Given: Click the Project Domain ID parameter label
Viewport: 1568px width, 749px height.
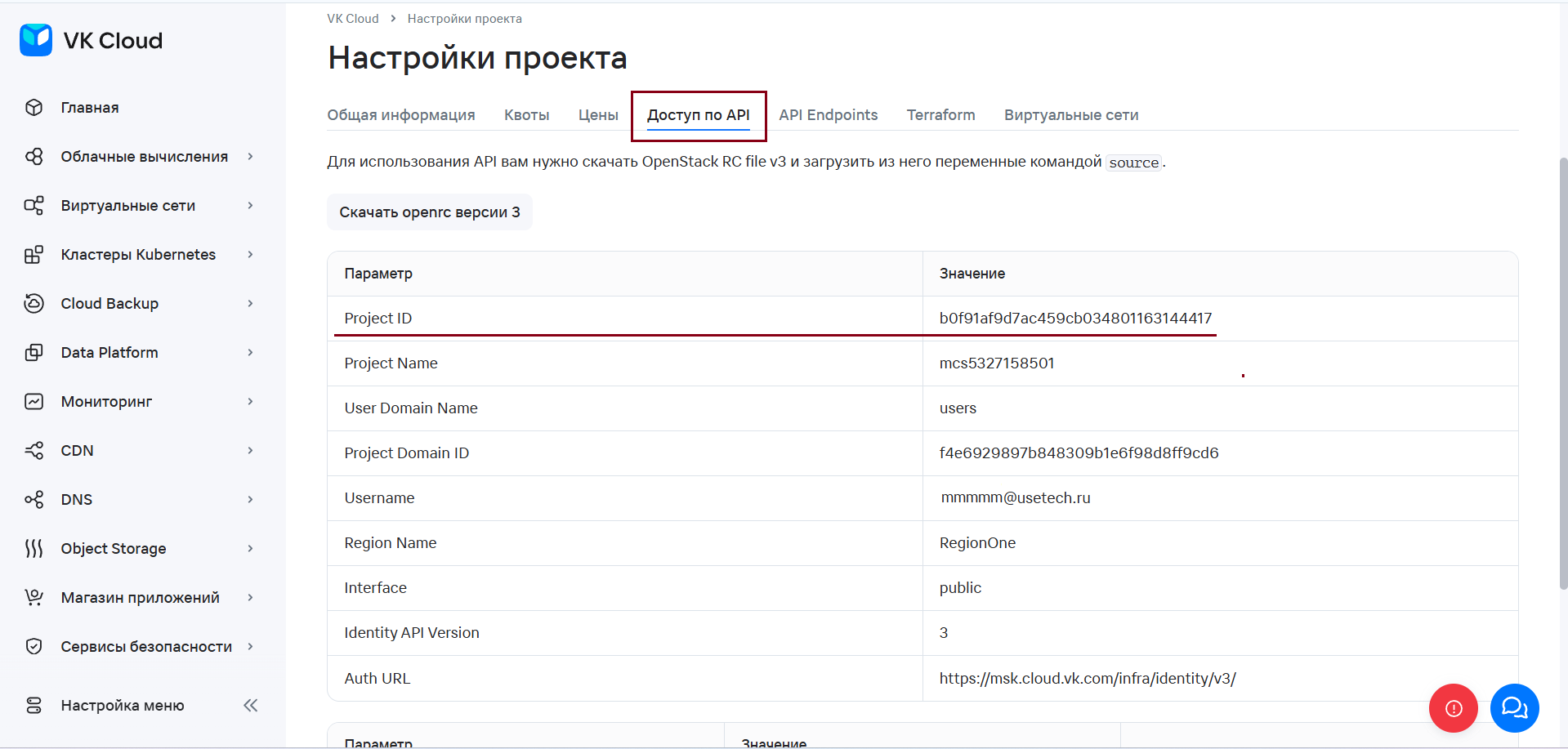Looking at the screenshot, I should click(407, 453).
